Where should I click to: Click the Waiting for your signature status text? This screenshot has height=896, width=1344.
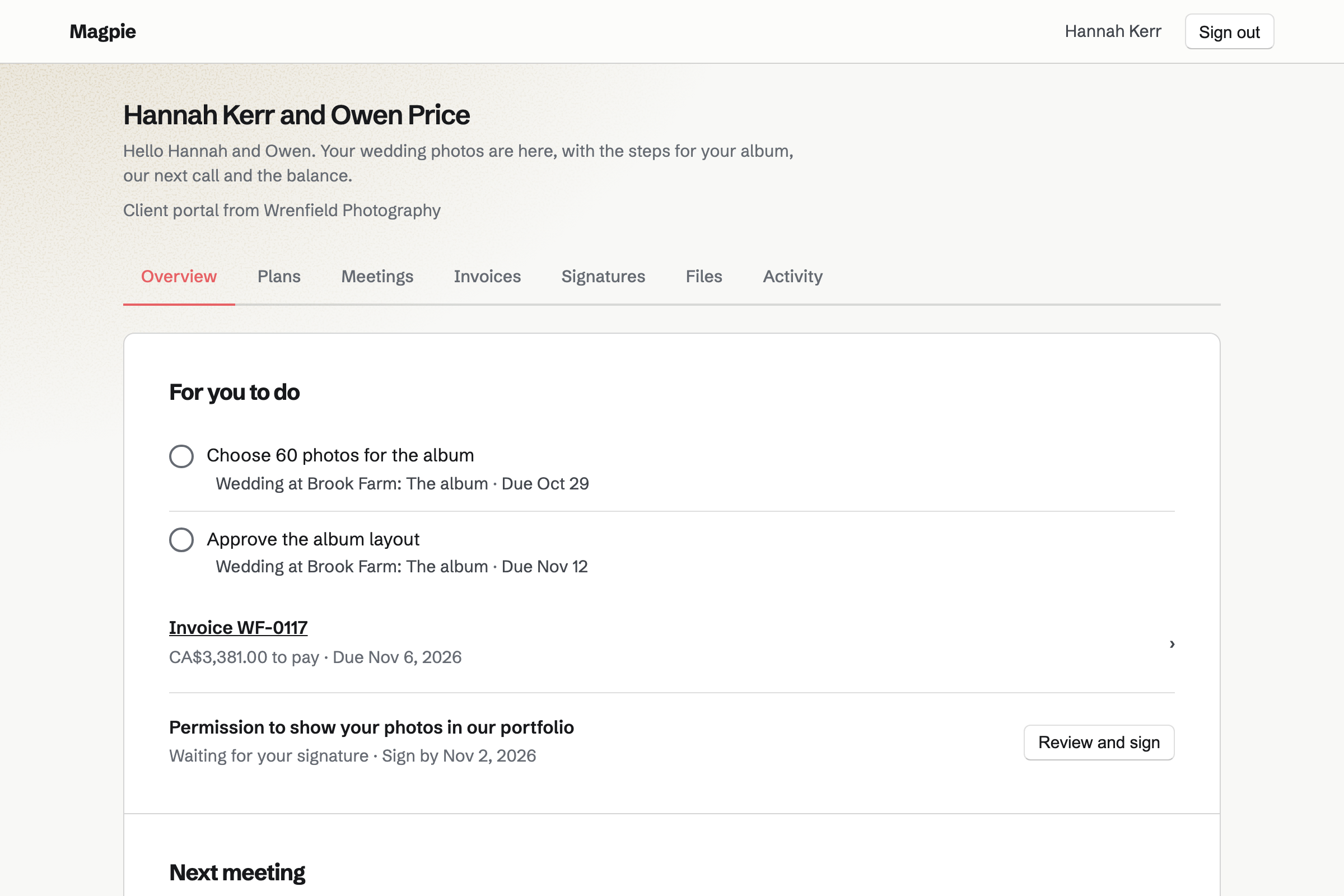tap(269, 756)
